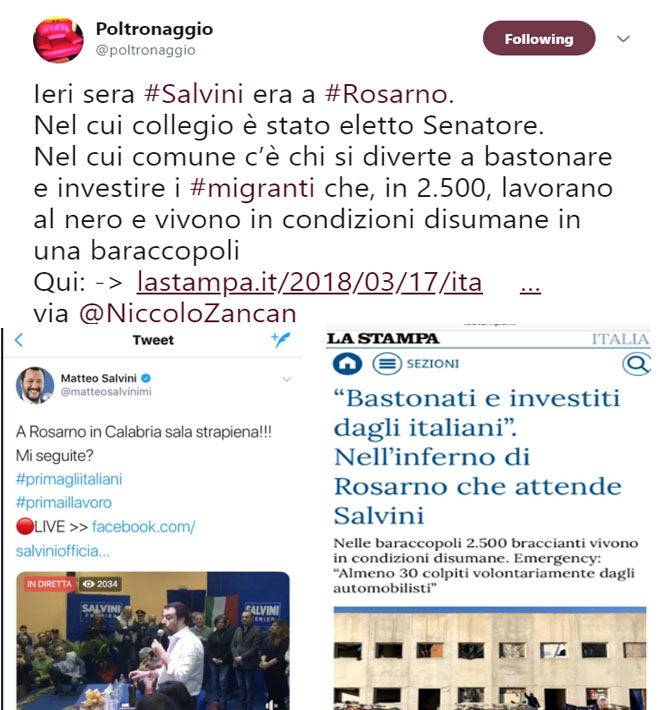
Task: Open the lastampa.it/2018/03/17/ita link
Action: coord(309,282)
